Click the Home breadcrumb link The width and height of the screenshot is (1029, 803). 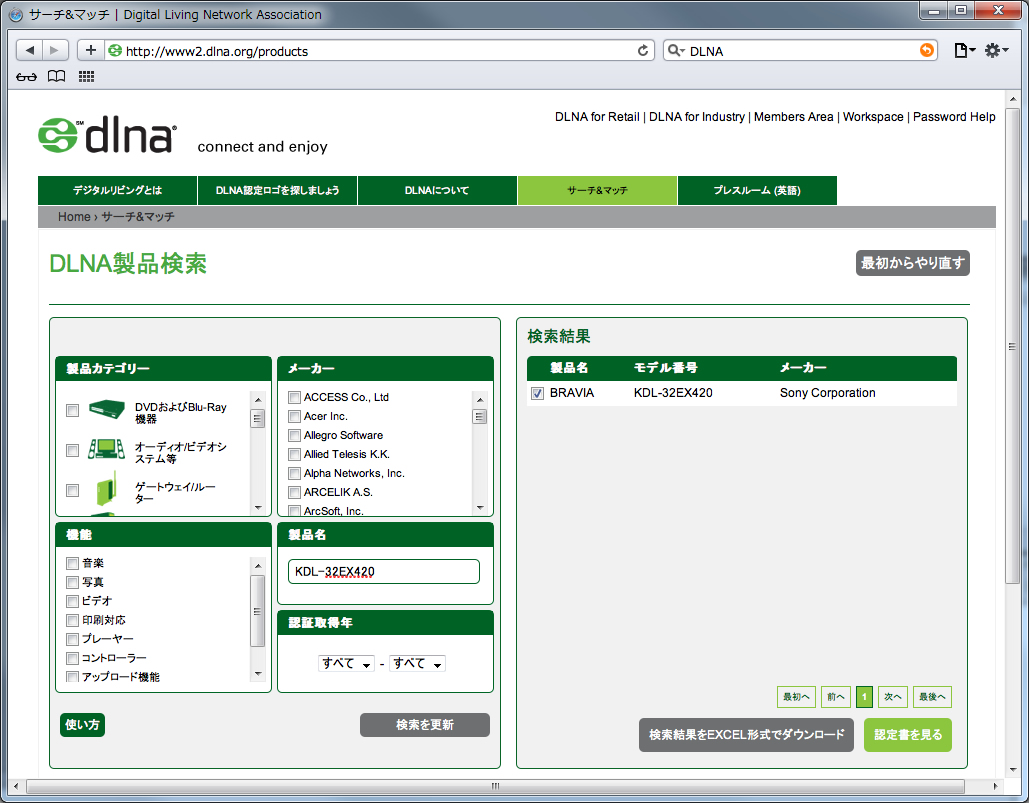pos(74,216)
